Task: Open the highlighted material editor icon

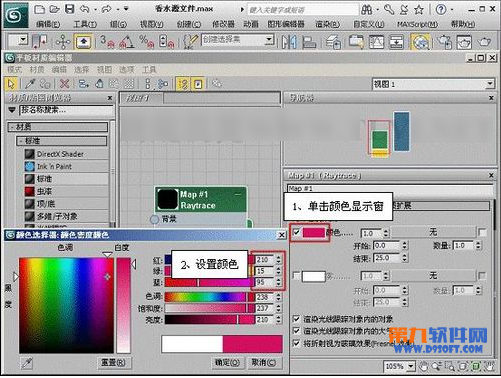Action: (421, 42)
